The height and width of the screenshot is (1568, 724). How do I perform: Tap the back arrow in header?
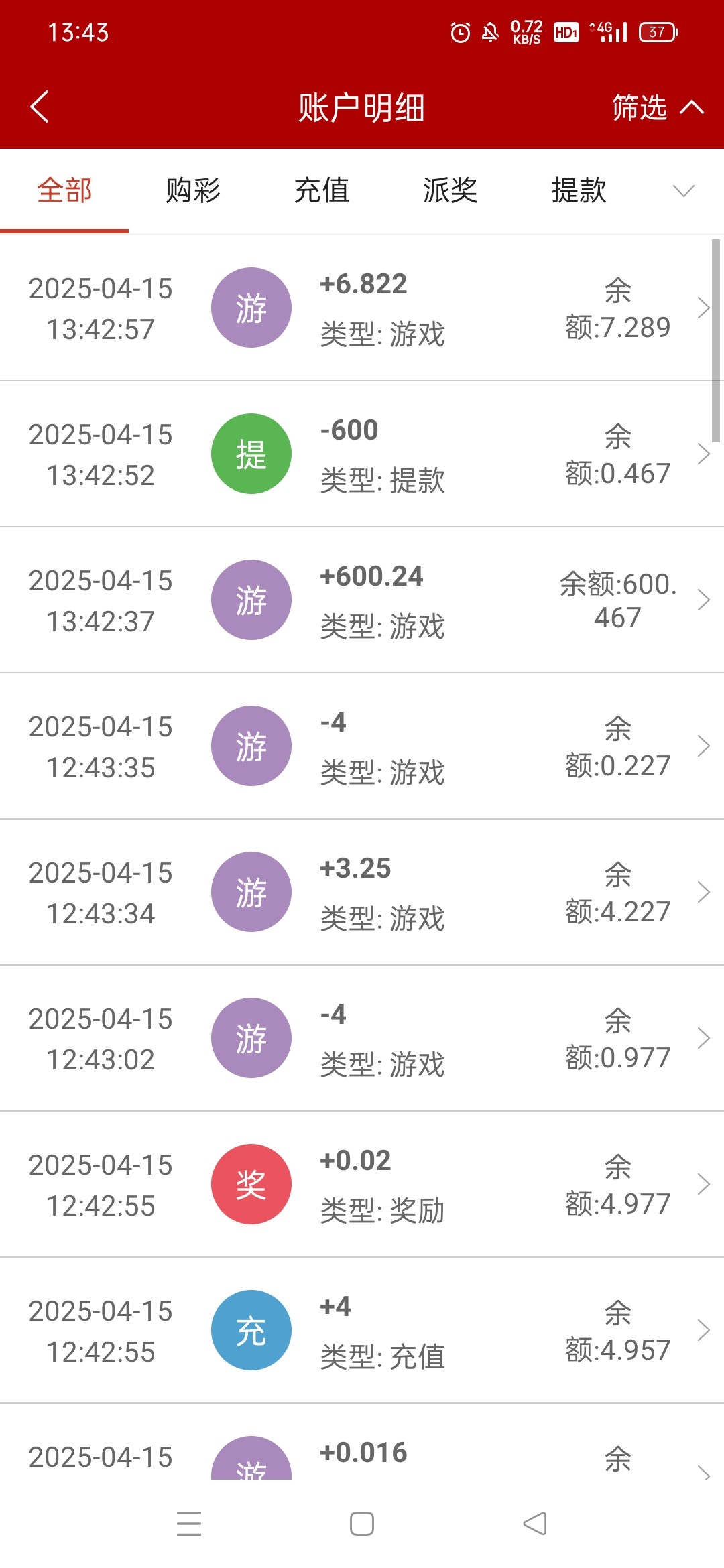[x=40, y=107]
